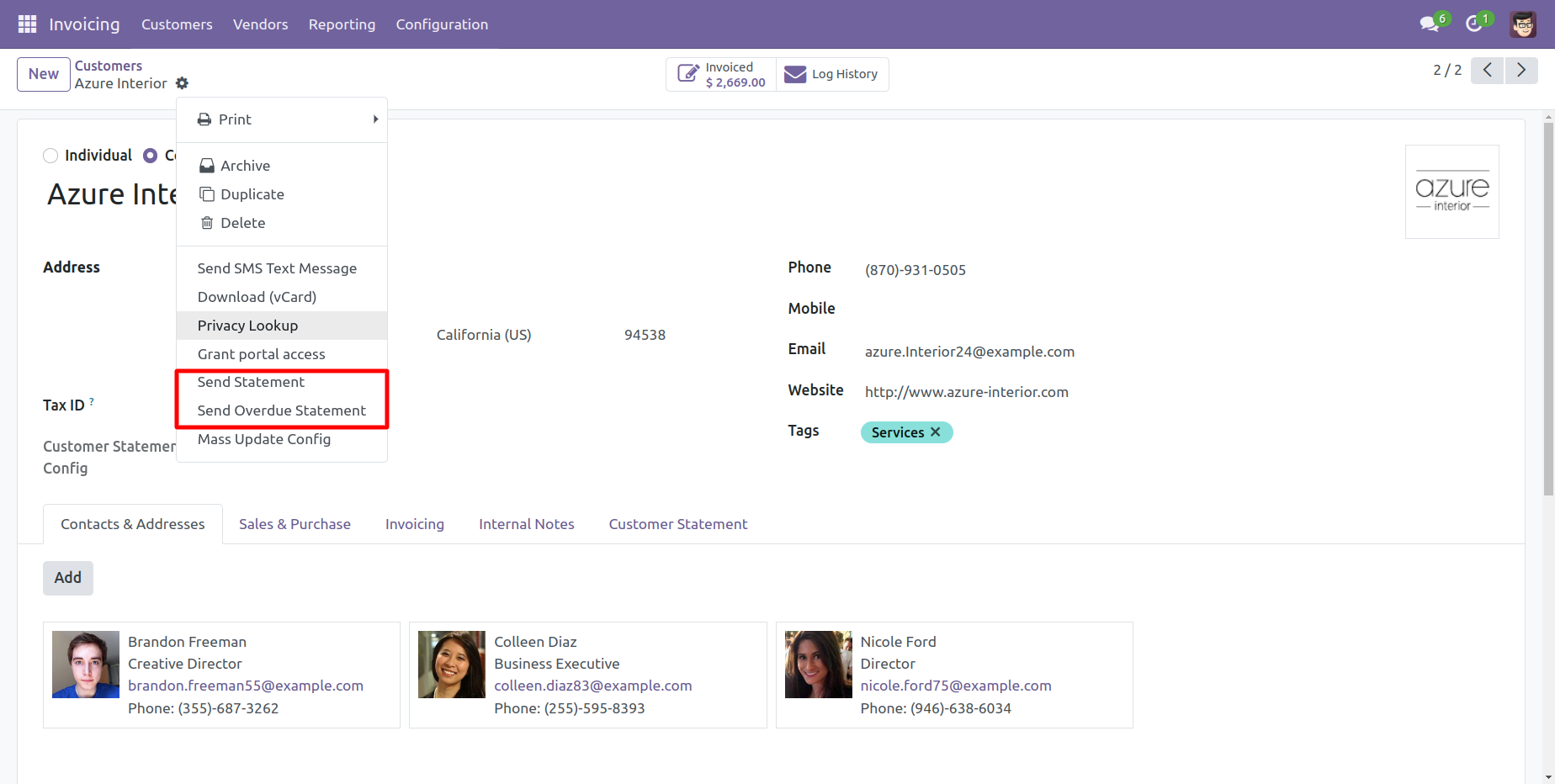Click brandon.freeman55@example.com email link

click(246, 686)
